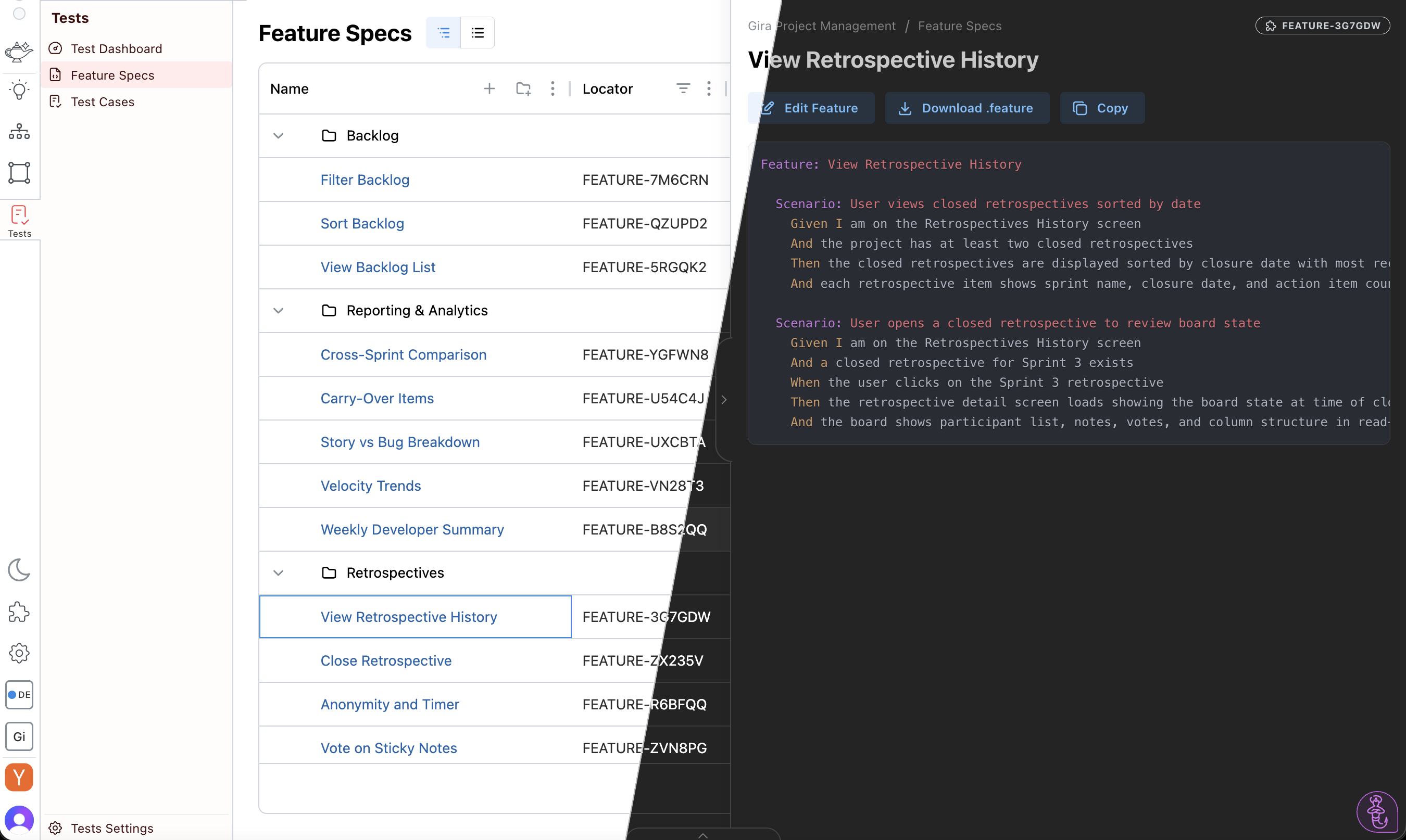Switch to tree view layout
Image resolution: width=1406 pixels, height=840 pixels.
tap(443, 33)
